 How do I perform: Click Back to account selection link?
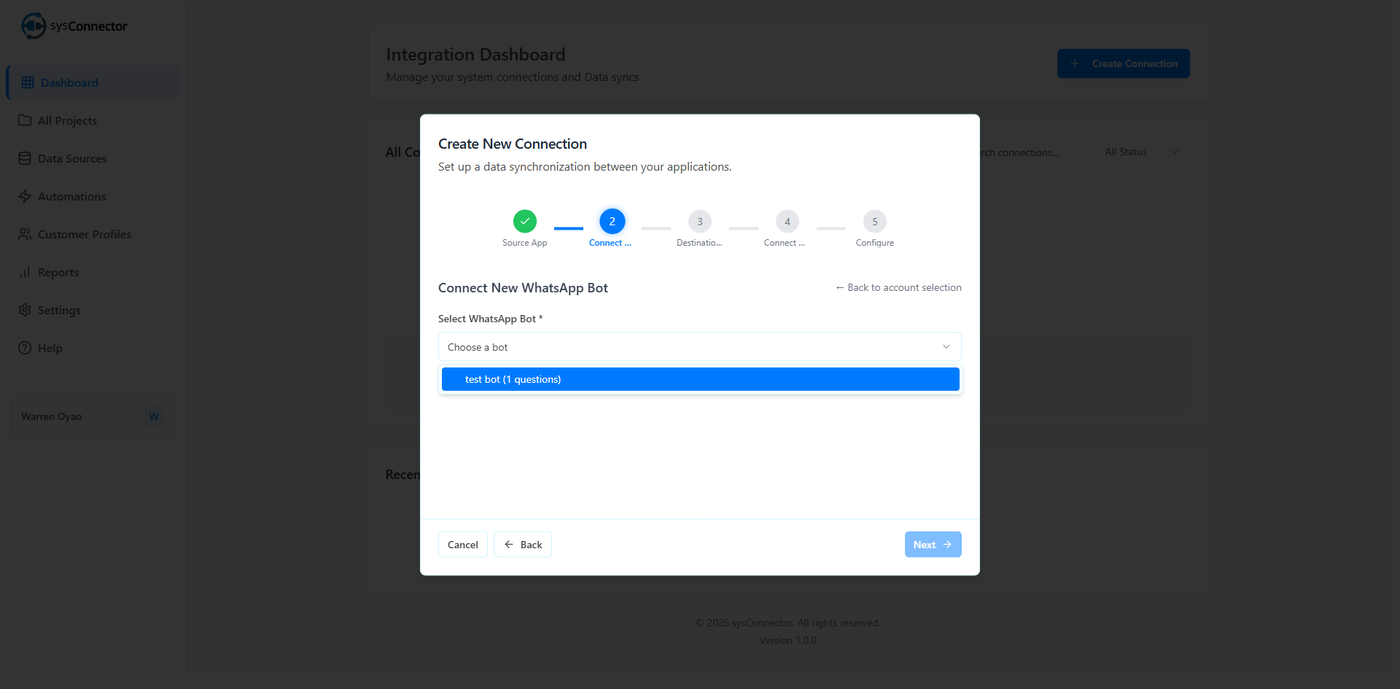[898, 288]
